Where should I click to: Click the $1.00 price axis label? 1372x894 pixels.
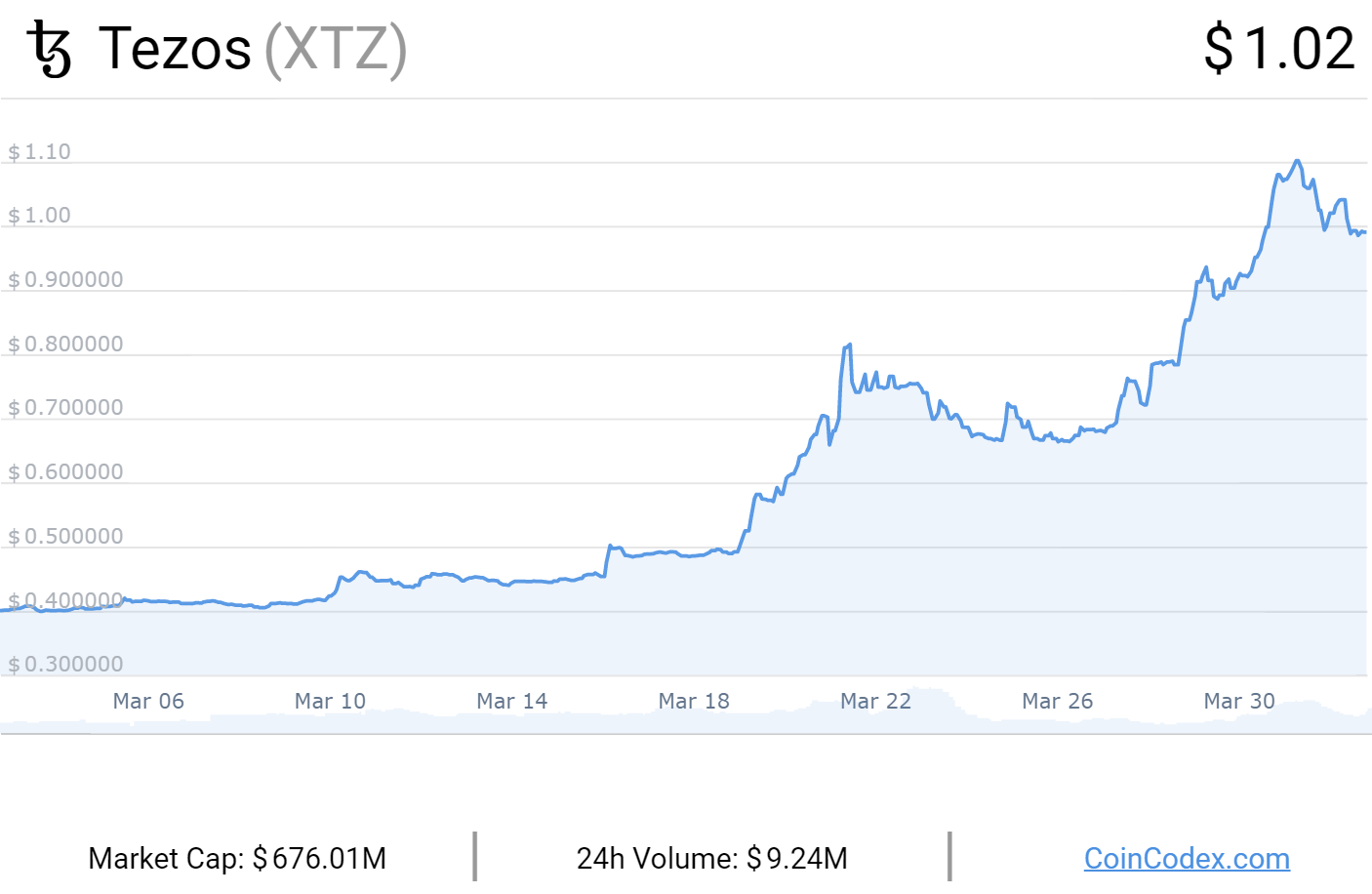40,216
